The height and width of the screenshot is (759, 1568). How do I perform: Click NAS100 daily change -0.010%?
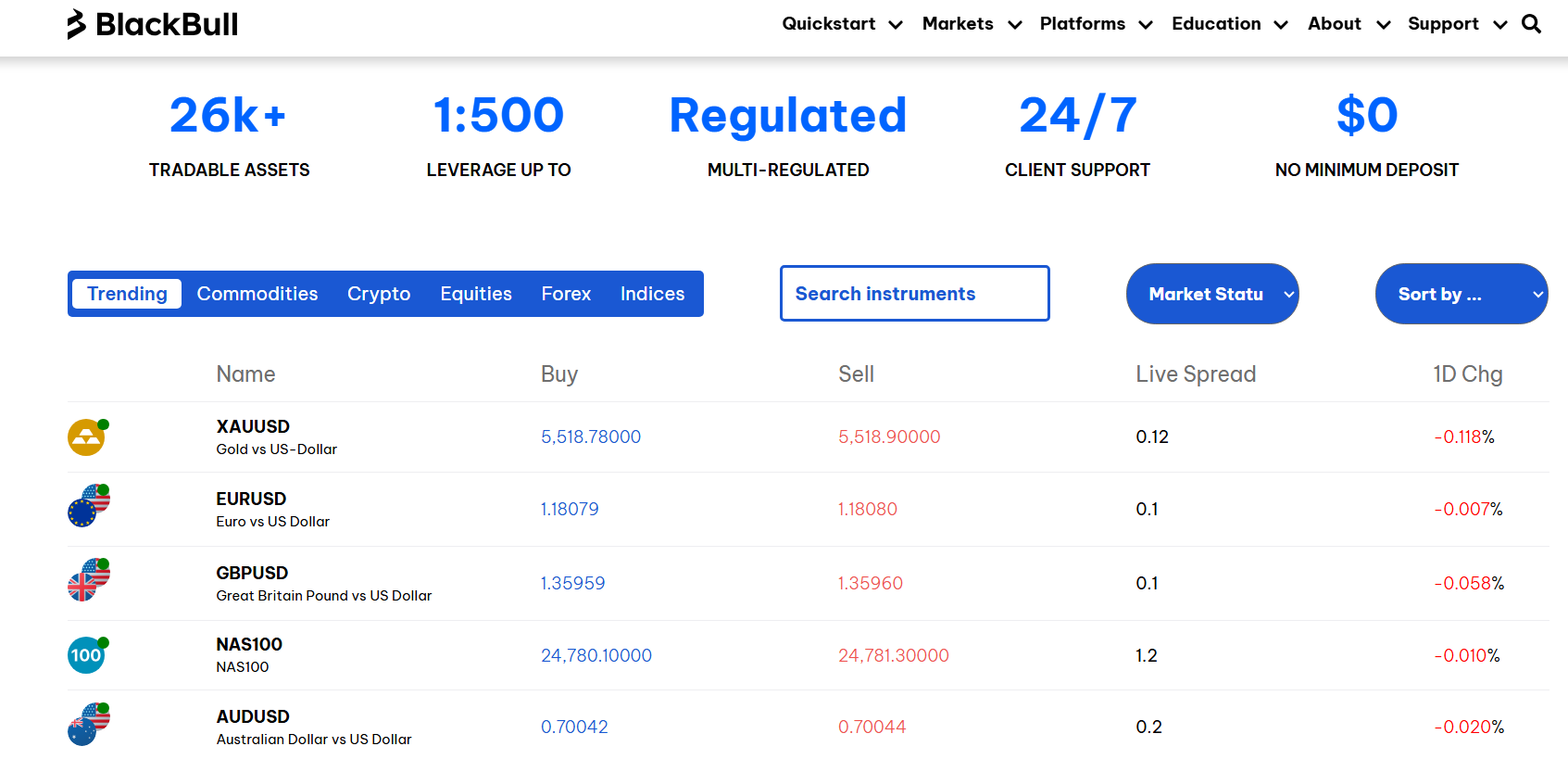coord(1467,655)
